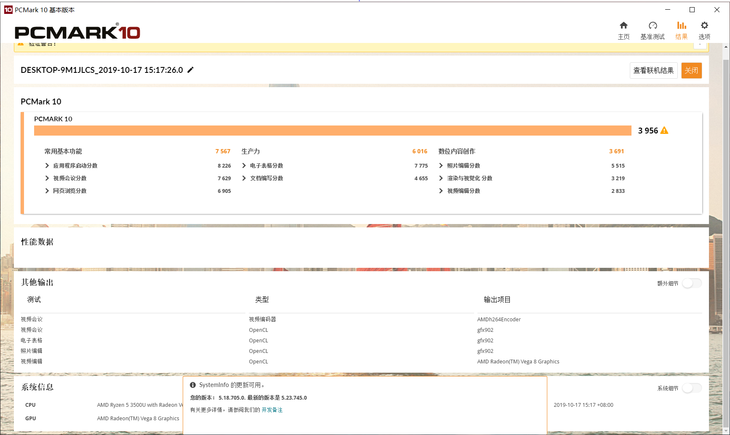Maximize the PCMark 10 window
This screenshot has width=730, height=435.
pos(692,10)
